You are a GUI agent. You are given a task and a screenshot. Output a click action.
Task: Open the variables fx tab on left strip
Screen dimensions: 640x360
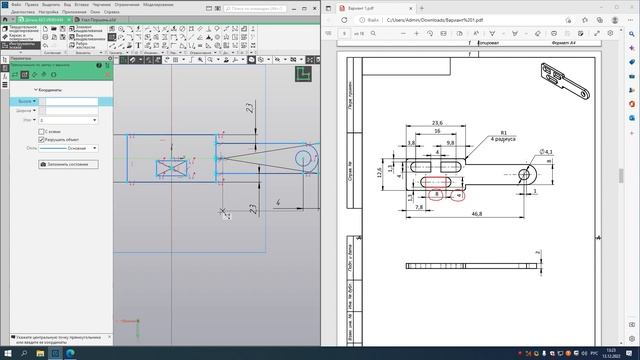5,76
